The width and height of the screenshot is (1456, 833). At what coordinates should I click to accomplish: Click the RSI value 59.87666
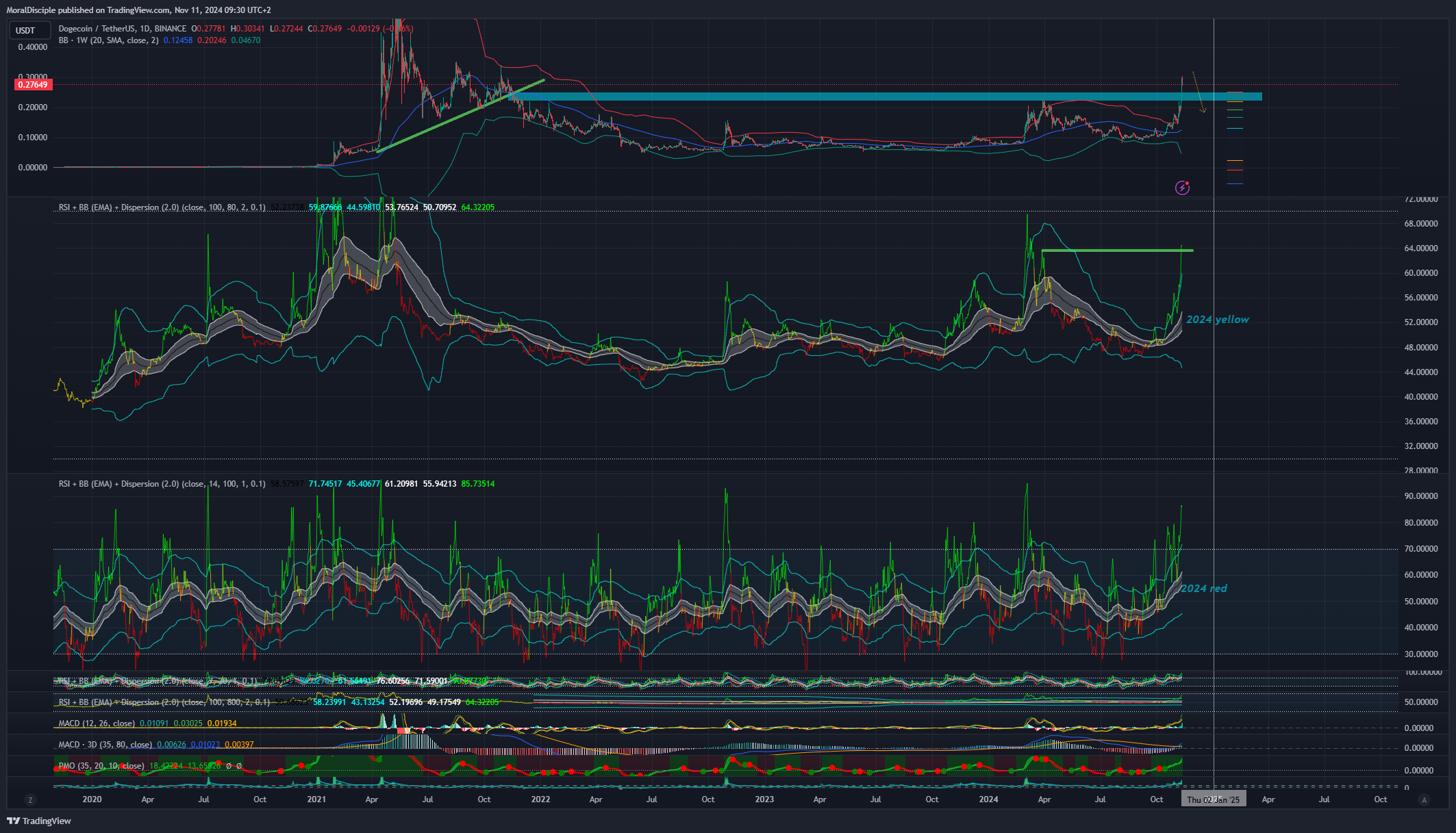[x=325, y=207]
